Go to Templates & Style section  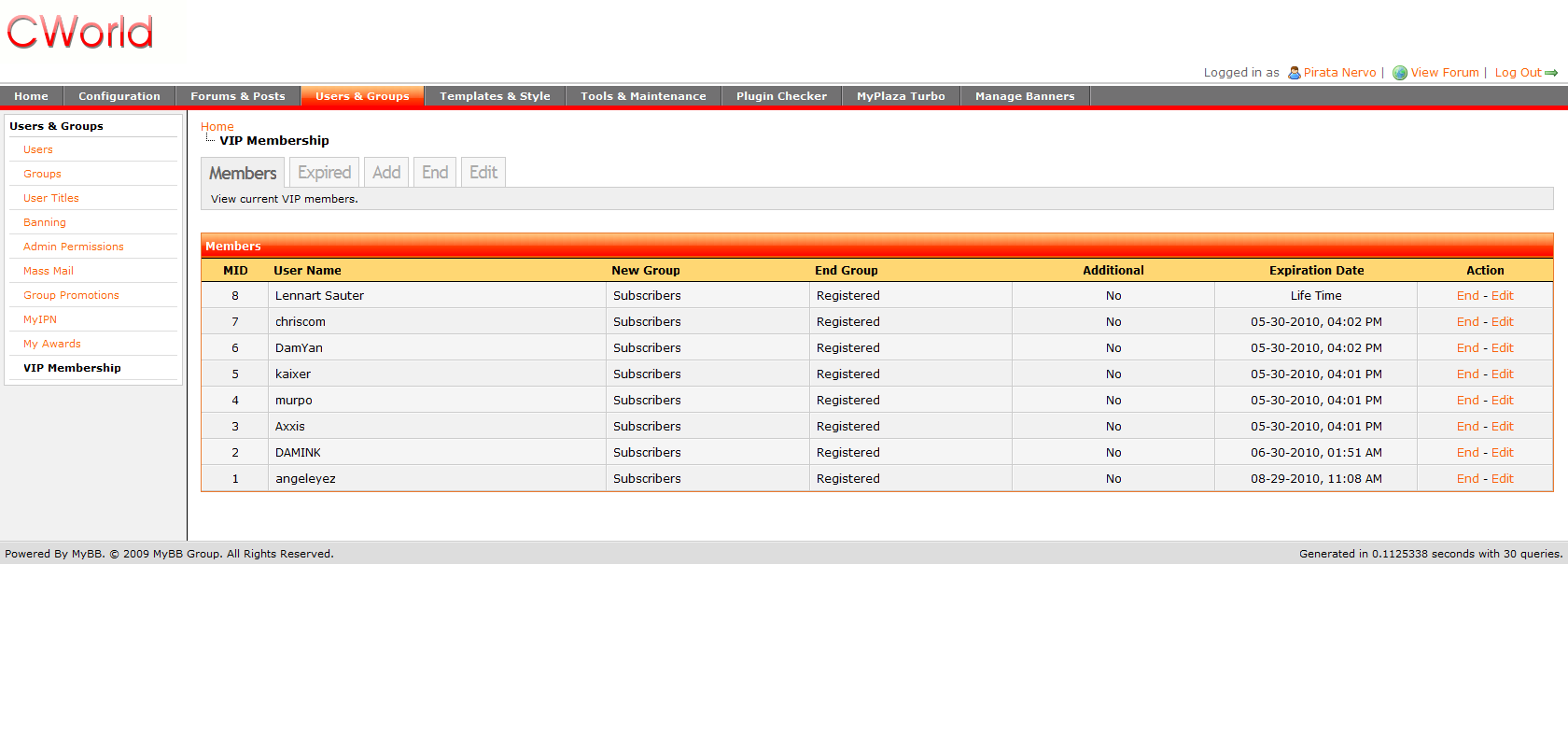(x=495, y=96)
